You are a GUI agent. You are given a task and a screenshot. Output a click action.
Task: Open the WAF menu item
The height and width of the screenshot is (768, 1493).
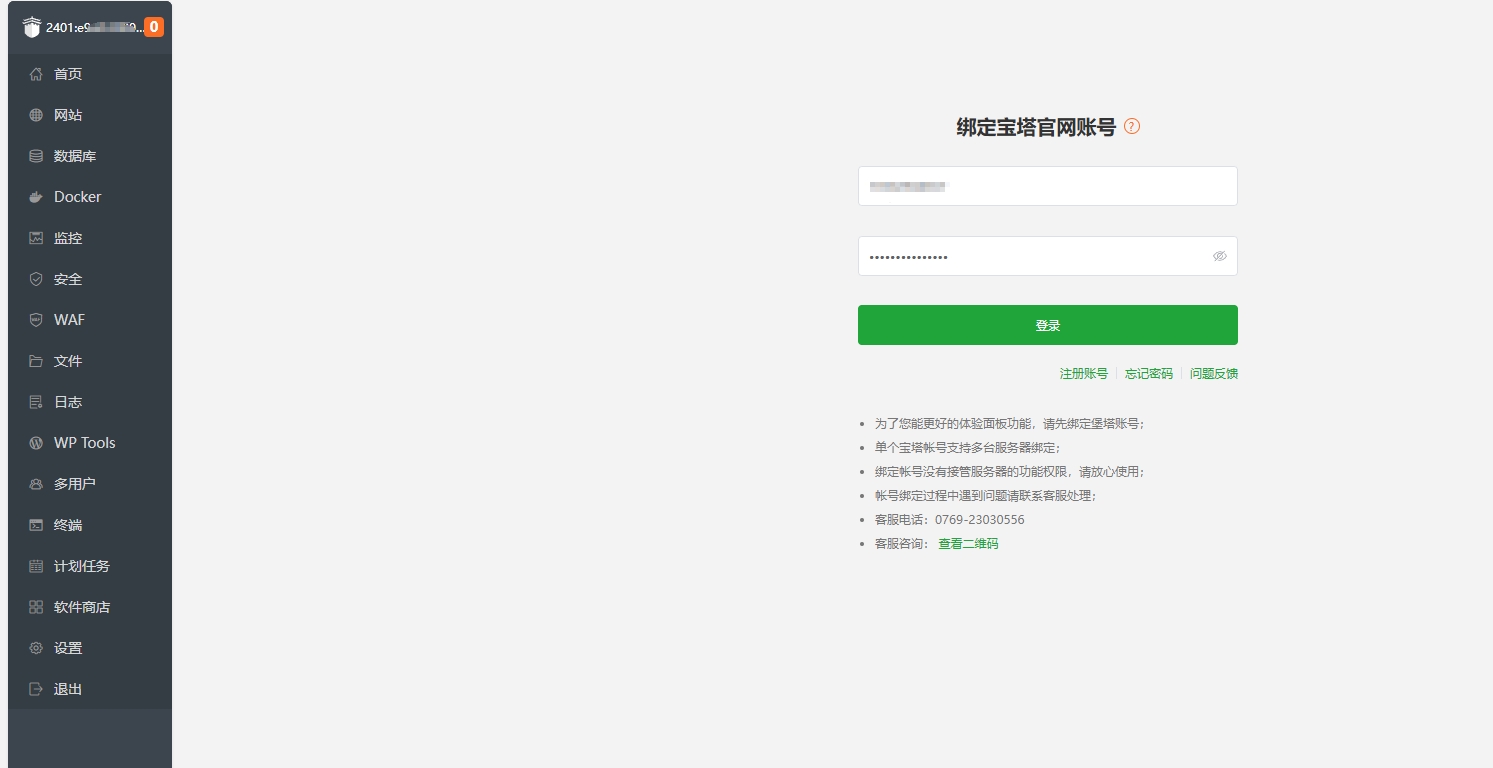tap(90, 320)
